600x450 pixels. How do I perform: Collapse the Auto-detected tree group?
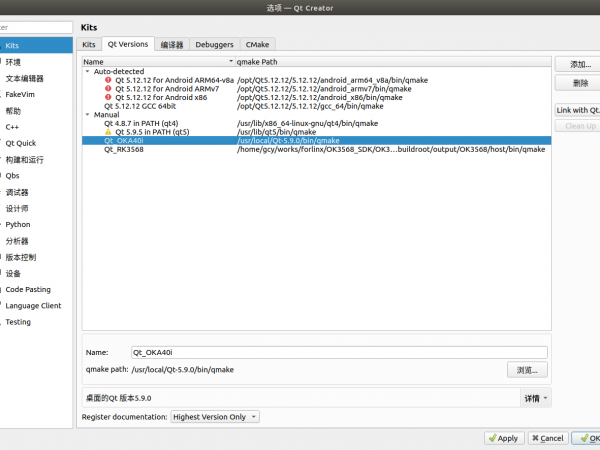pos(88,72)
